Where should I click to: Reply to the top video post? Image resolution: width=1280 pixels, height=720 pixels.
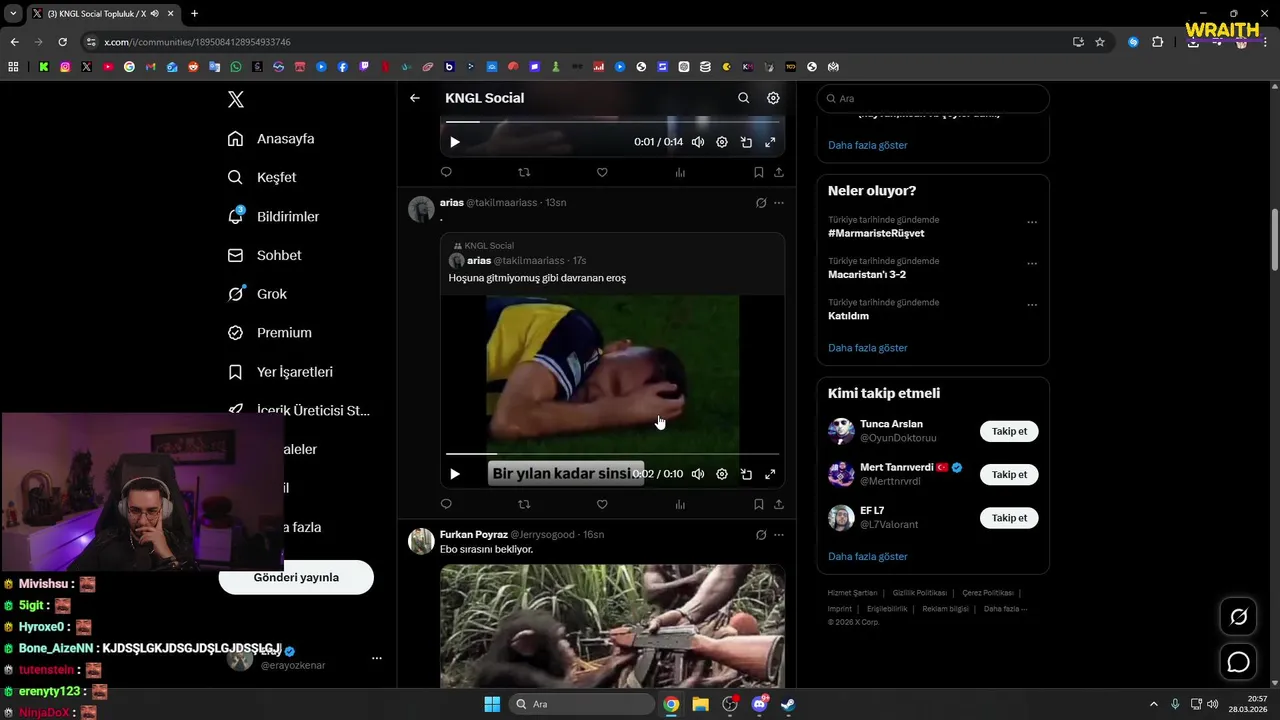pyautogui.click(x=446, y=172)
